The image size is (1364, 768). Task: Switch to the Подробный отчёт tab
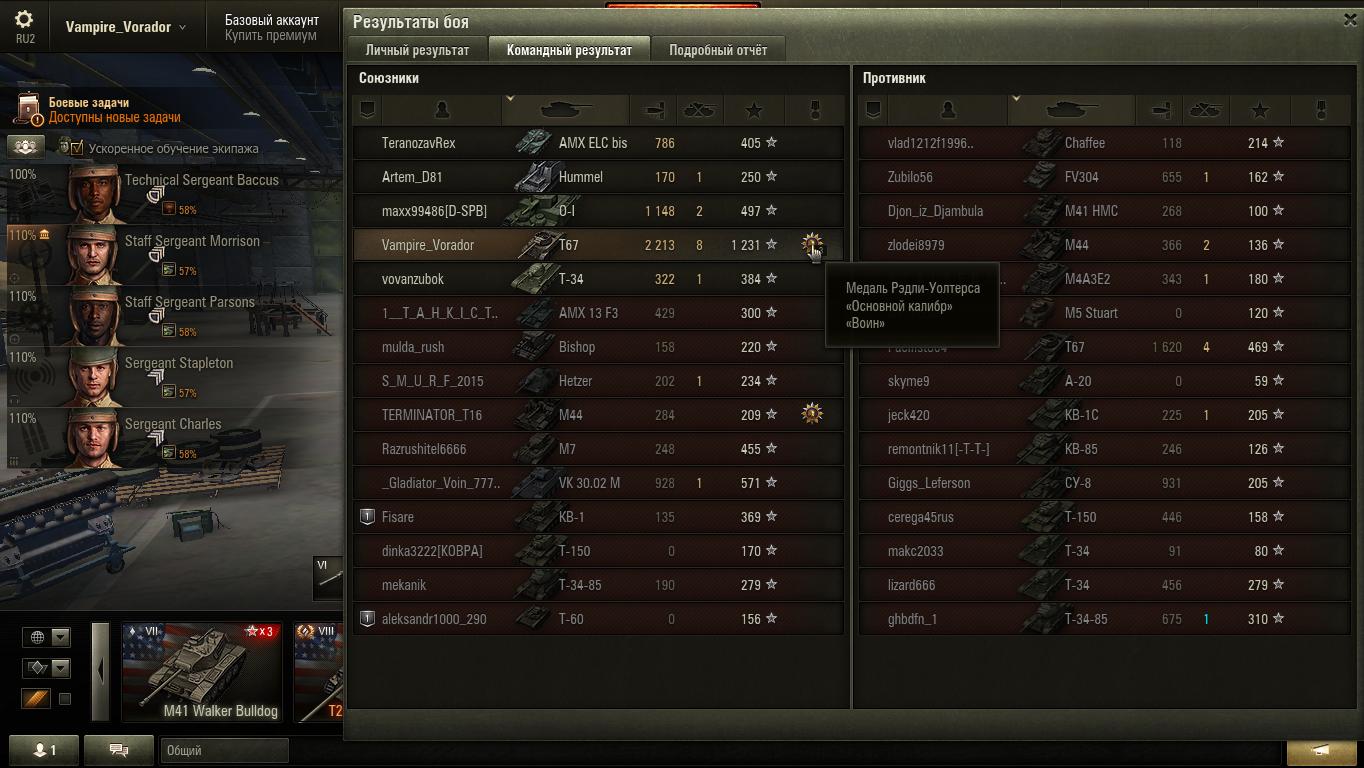point(718,50)
